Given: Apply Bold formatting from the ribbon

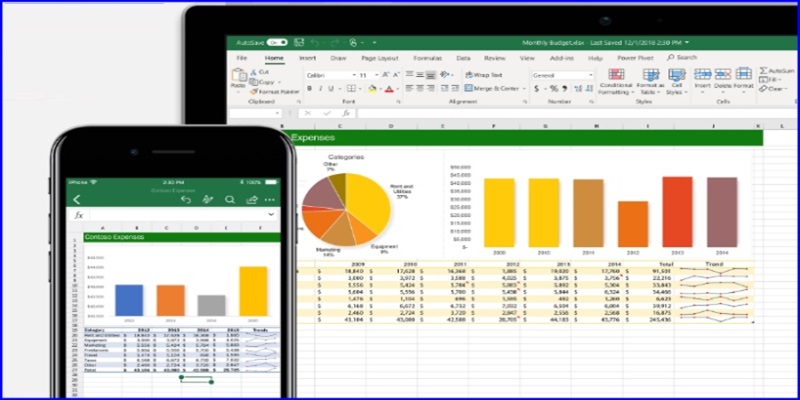Looking at the screenshot, I should (309, 89).
